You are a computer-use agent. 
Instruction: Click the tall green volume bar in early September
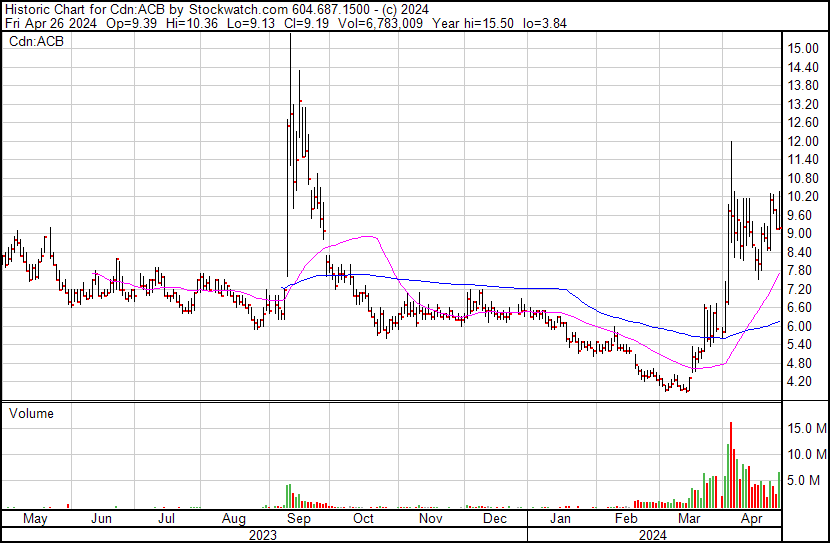point(290,496)
